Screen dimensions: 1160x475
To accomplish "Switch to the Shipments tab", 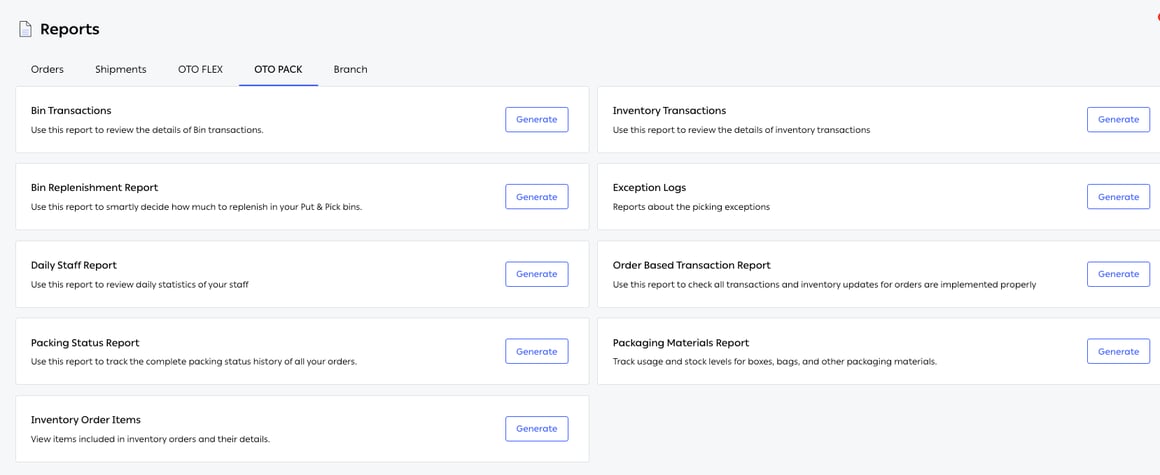I will coord(121,70).
